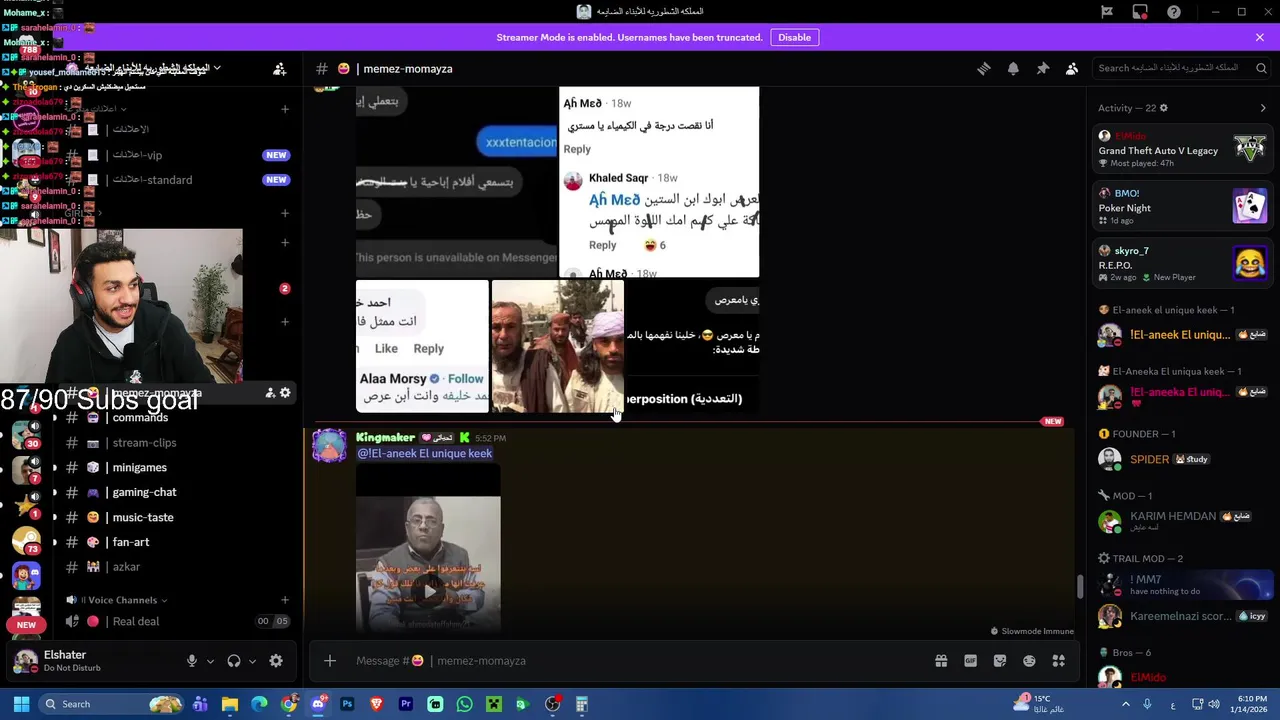
Task: Open the Alaa Morsy Follow screenshot image
Action: (422, 346)
